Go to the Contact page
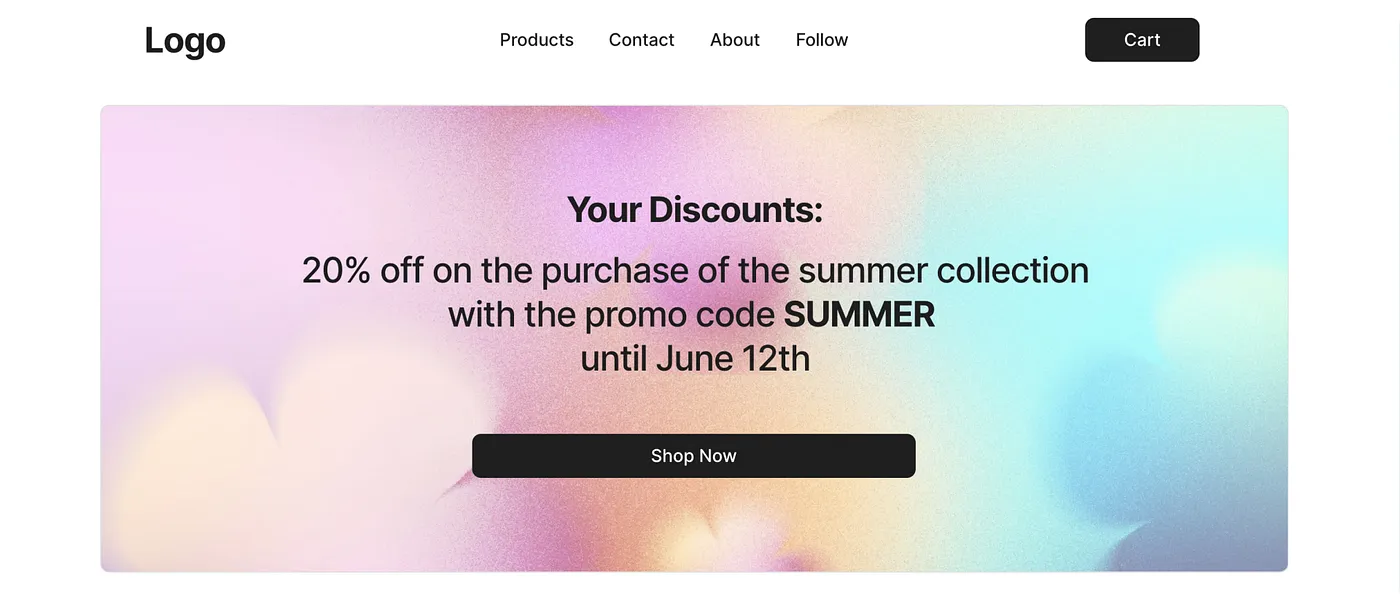 642,40
